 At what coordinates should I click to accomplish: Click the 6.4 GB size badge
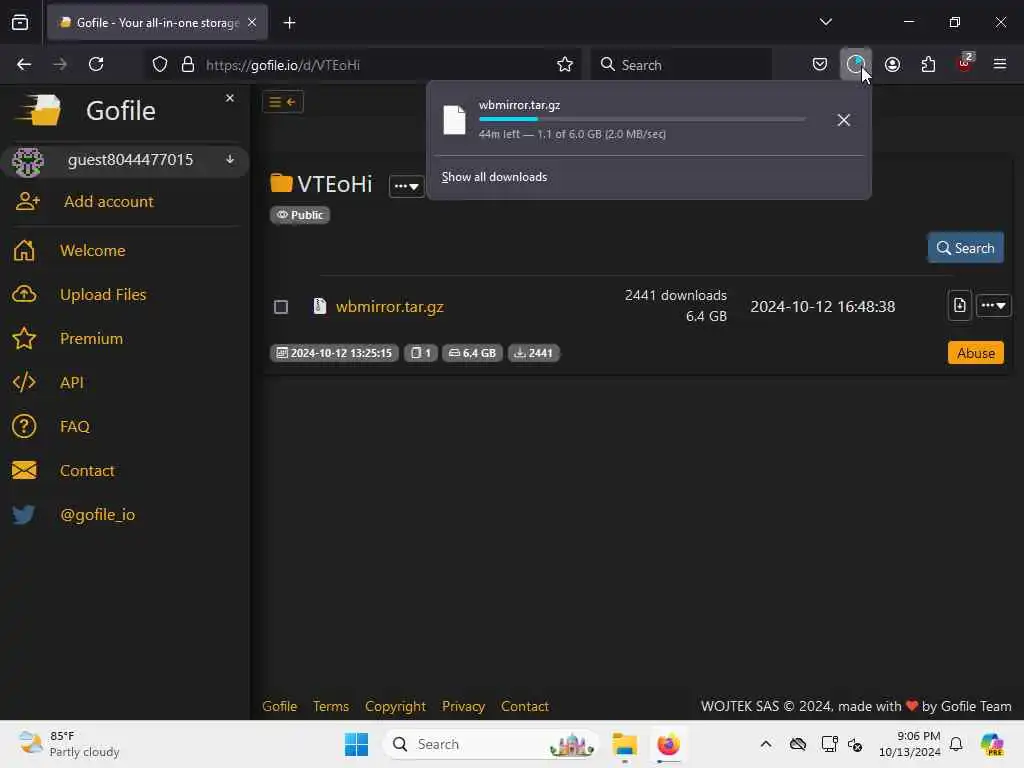(x=472, y=353)
